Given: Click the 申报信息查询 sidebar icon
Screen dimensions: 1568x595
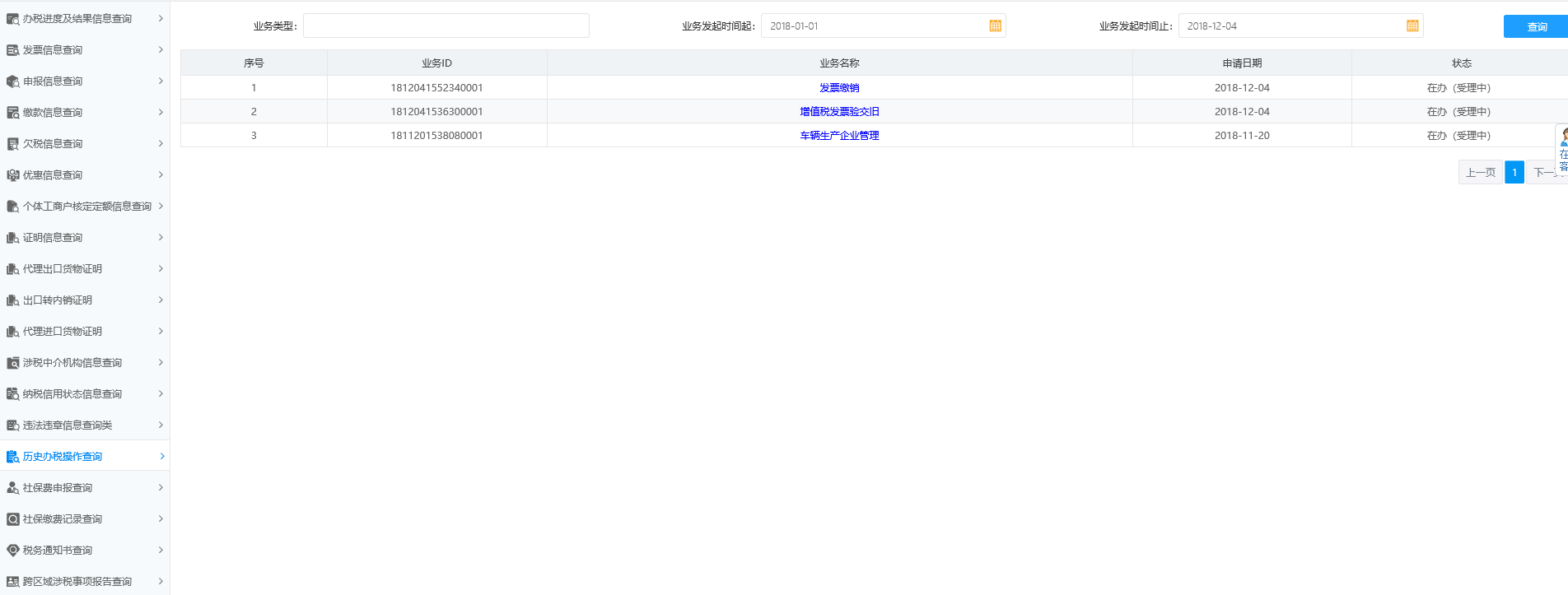Looking at the screenshot, I should (12, 81).
